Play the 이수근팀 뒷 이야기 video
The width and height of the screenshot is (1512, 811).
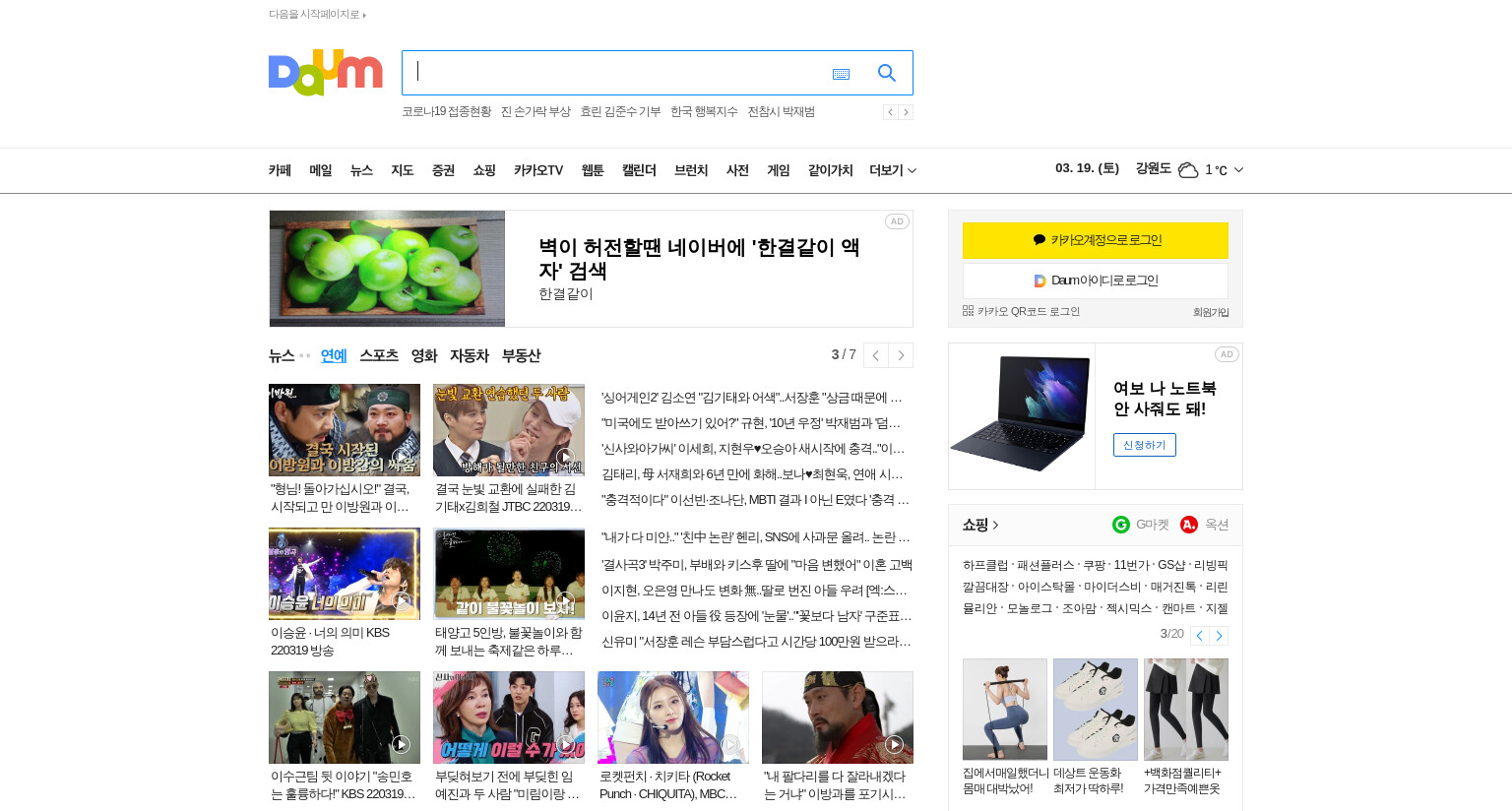pyautogui.click(x=345, y=717)
